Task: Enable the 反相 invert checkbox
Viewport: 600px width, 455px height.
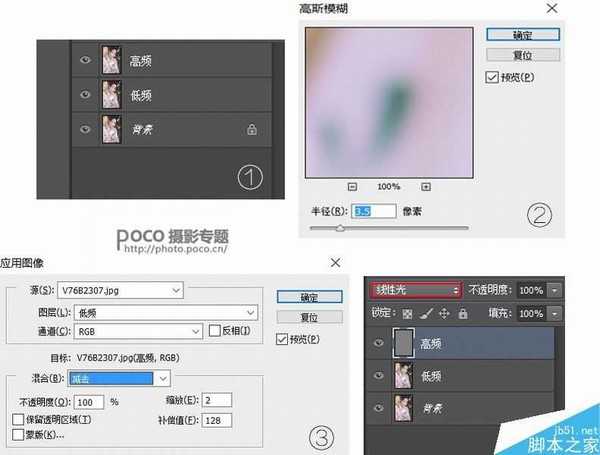Action: (214, 331)
